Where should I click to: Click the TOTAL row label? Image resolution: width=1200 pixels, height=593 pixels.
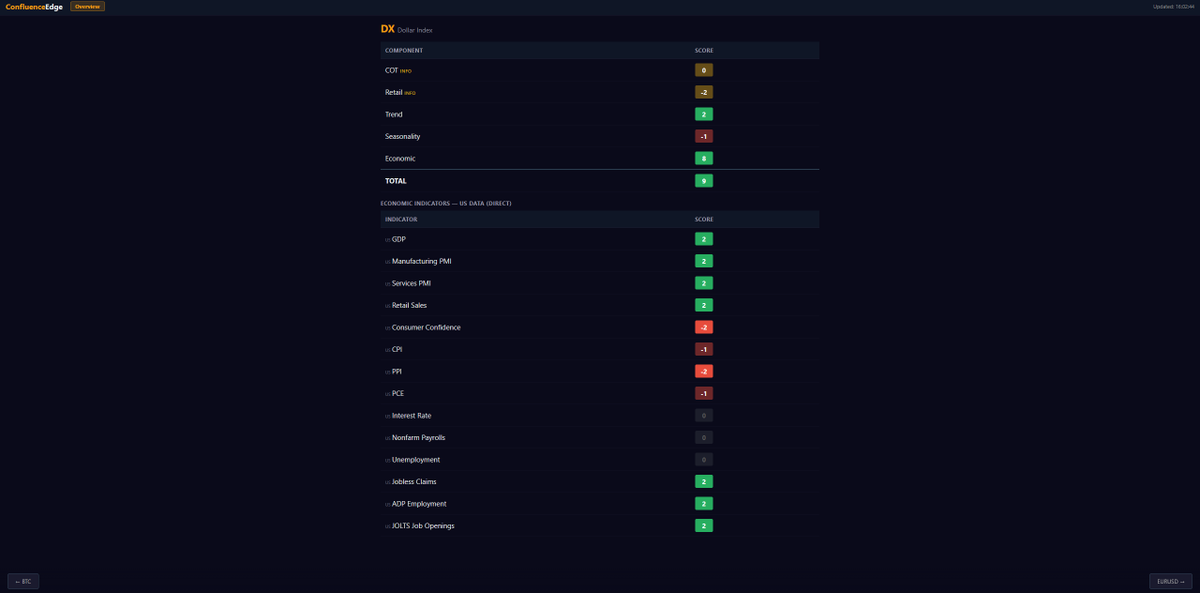396,181
